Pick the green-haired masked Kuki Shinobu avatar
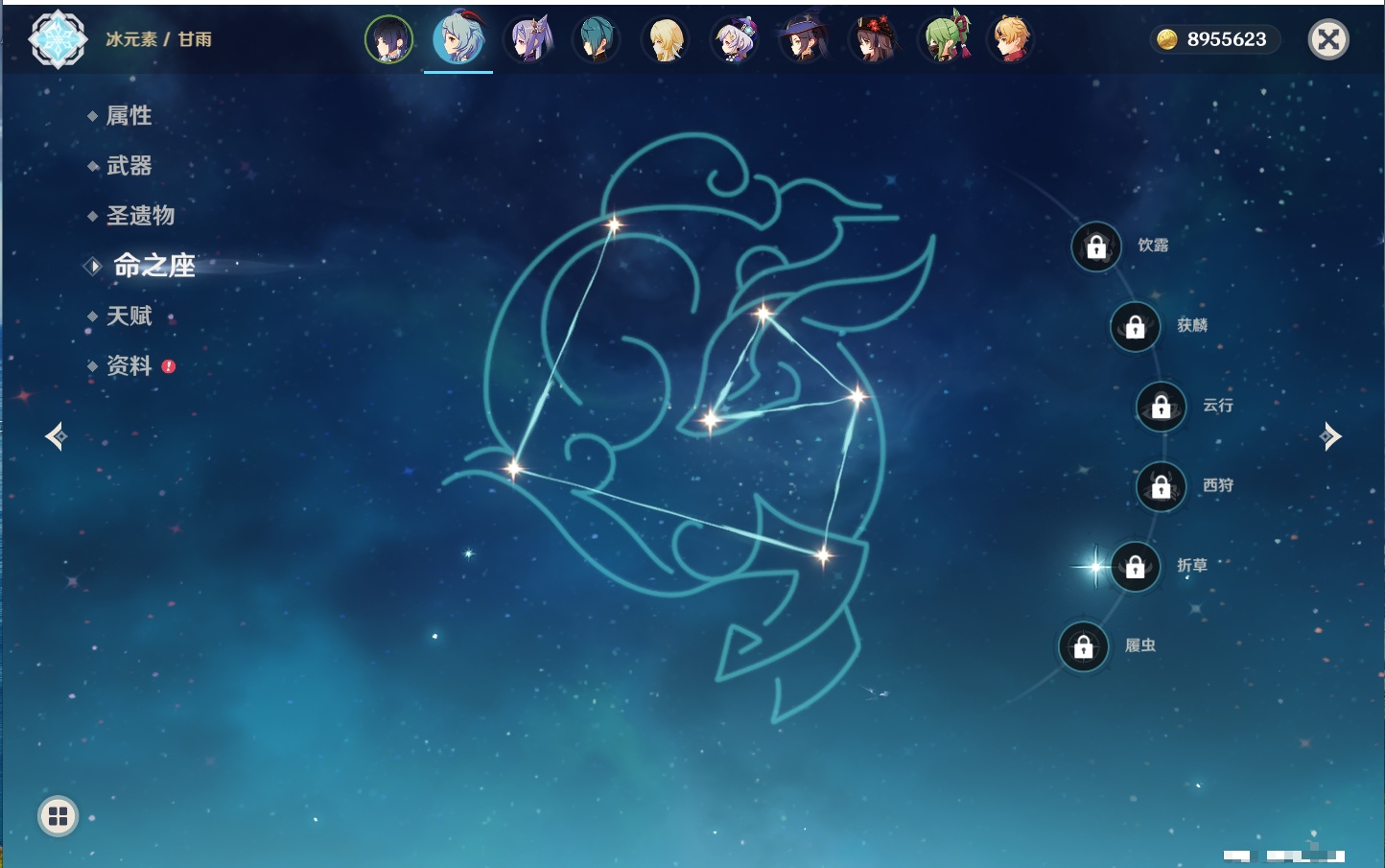The image size is (1385, 868). pos(944,40)
